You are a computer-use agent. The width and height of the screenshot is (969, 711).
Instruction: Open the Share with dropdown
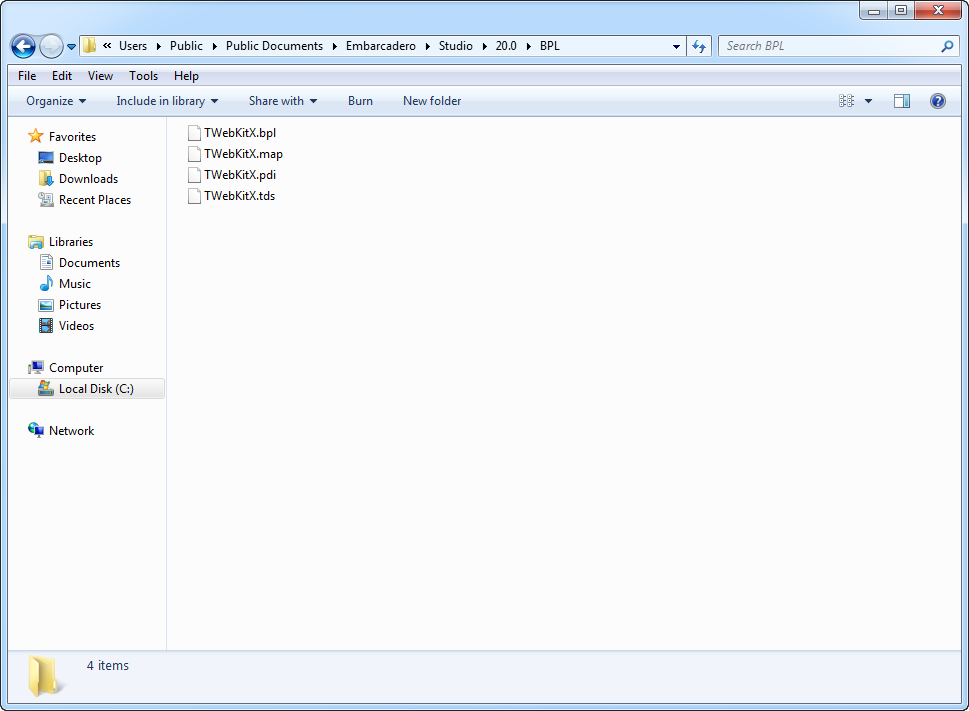282,101
